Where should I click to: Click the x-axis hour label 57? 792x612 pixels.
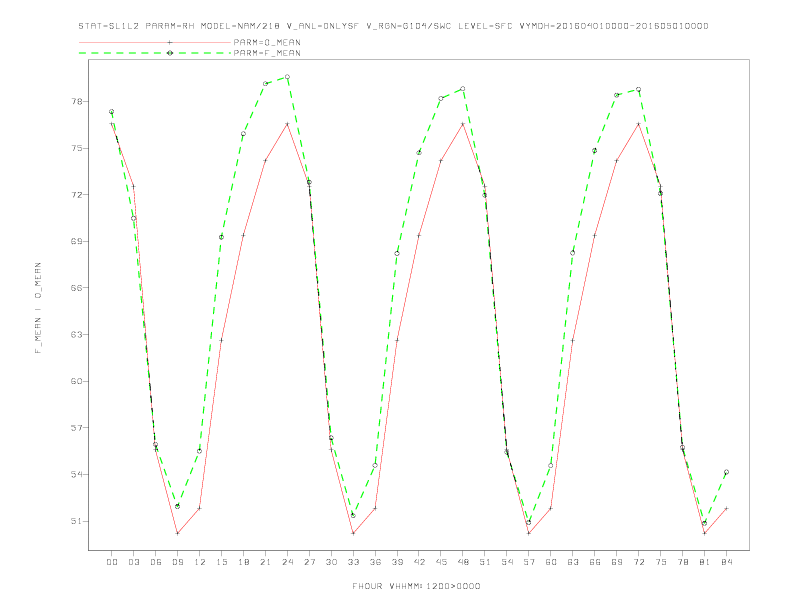529,562
